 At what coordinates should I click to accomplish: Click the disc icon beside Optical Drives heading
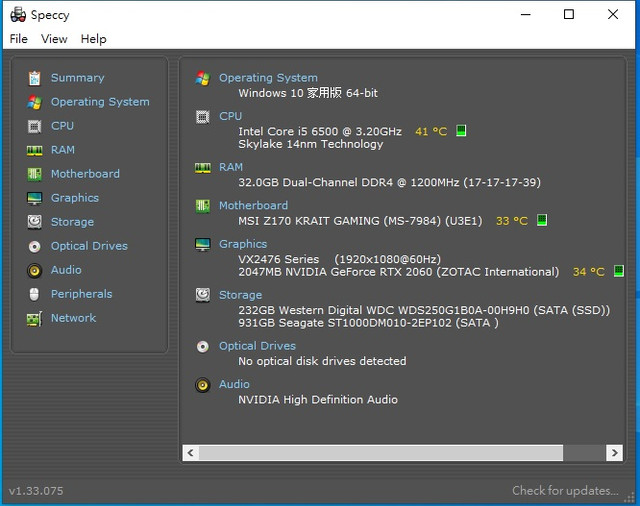click(x=202, y=346)
